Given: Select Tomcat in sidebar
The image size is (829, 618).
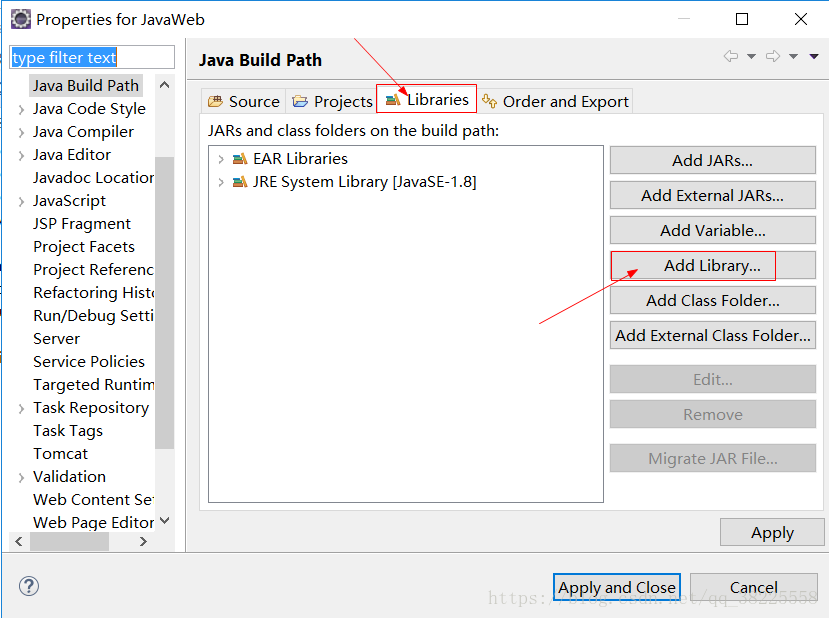Looking at the screenshot, I should (x=61, y=454).
